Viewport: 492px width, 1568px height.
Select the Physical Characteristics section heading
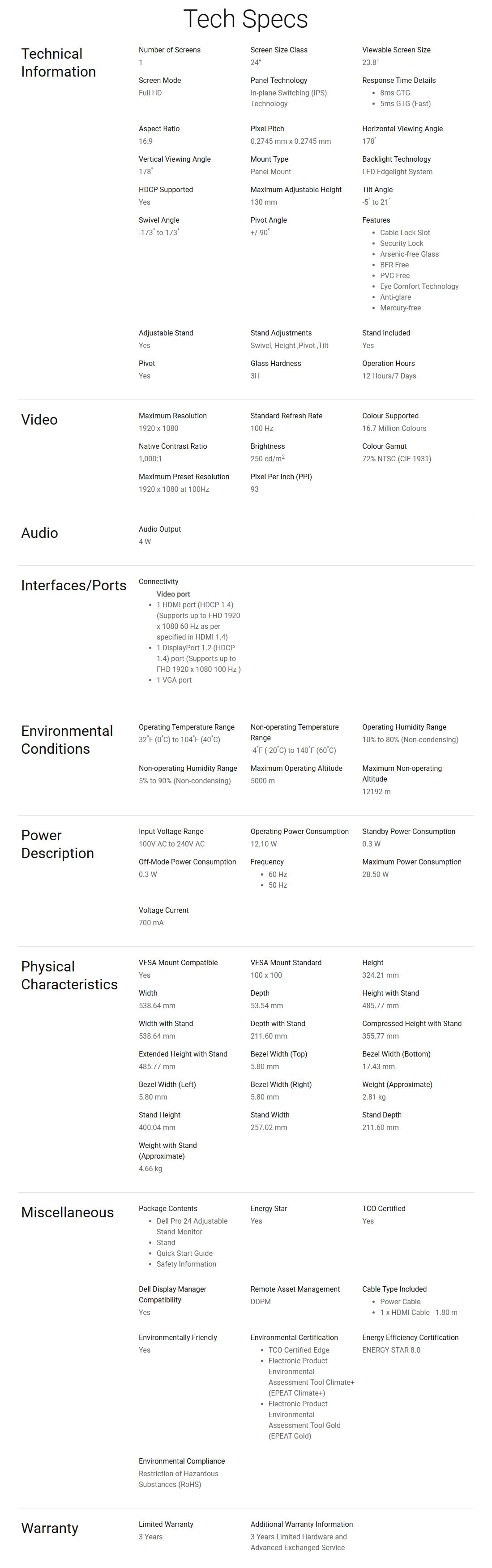click(x=69, y=975)
